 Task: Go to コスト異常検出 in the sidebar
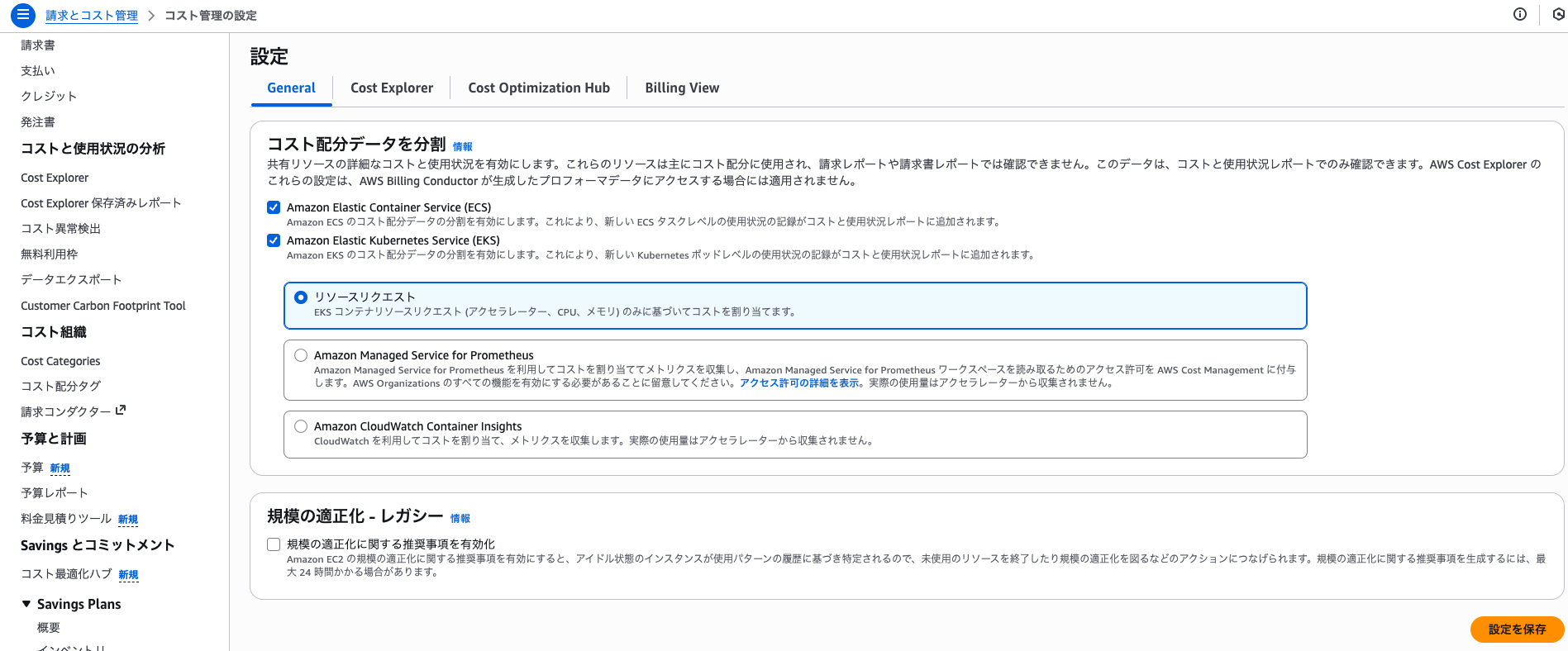60,229
